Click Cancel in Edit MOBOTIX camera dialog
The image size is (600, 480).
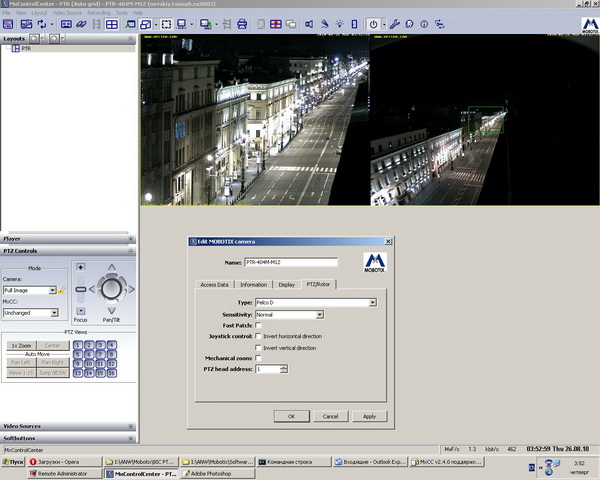coord(330,416)
